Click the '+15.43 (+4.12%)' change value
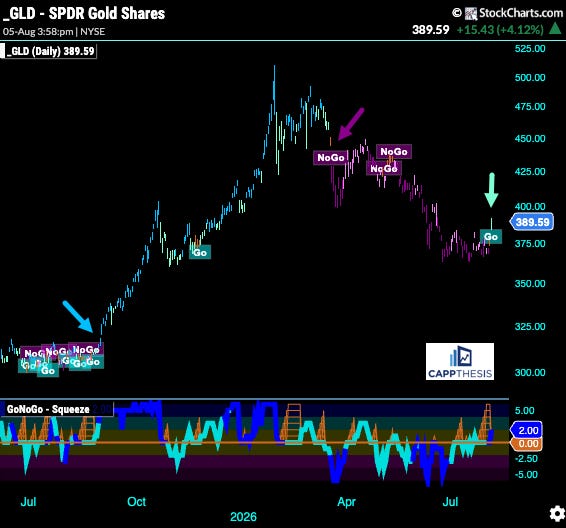 coord(500,30)
